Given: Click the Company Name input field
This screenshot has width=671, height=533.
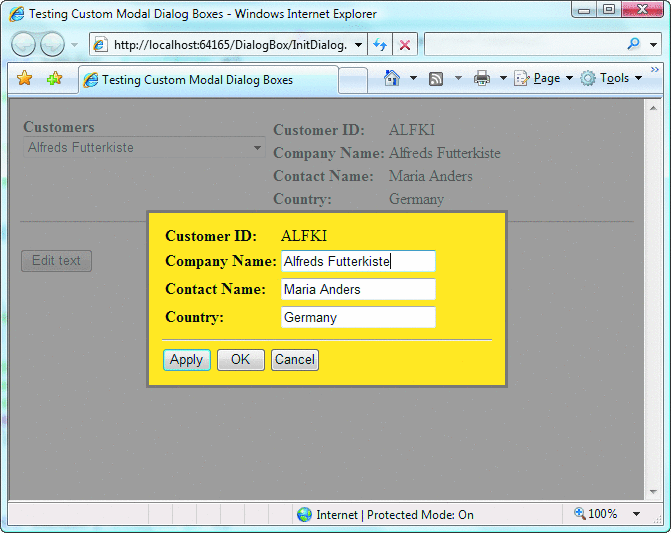Looking at the screenshot, I should [x=358, y=261].
